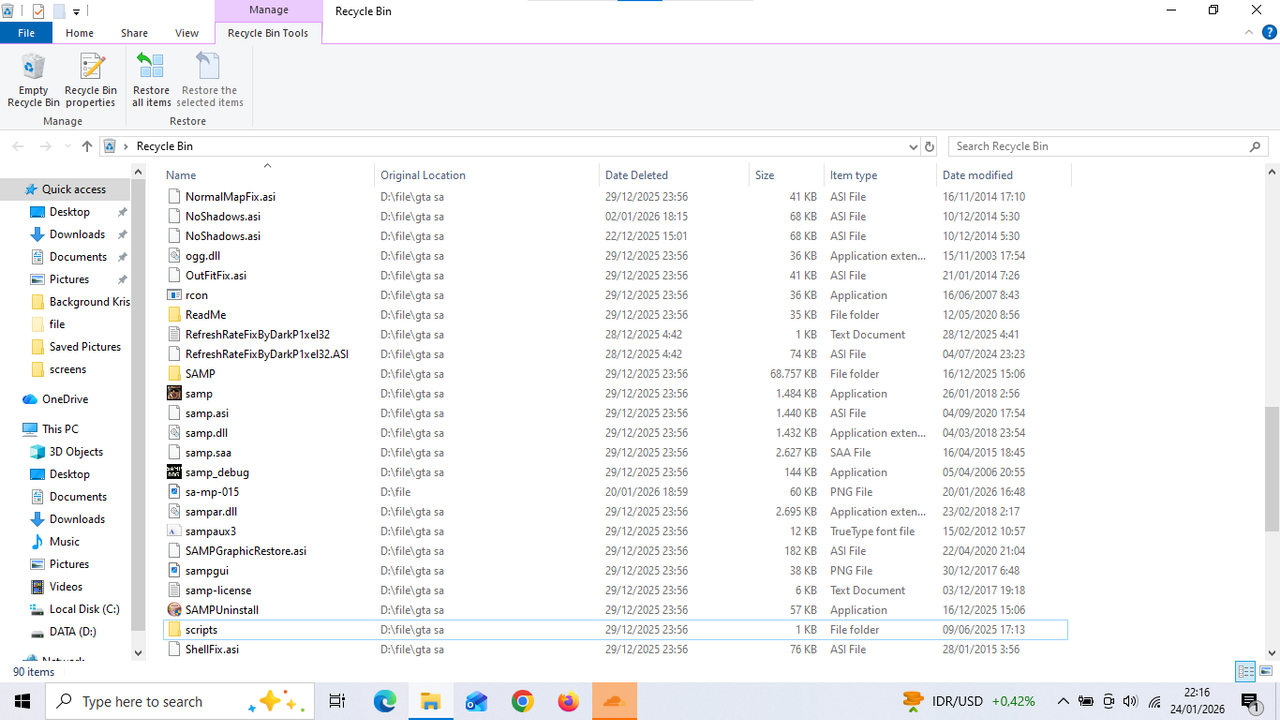
Task: Open Customize Quick Access Toolbar dropdown
Action: pos(76,11)
